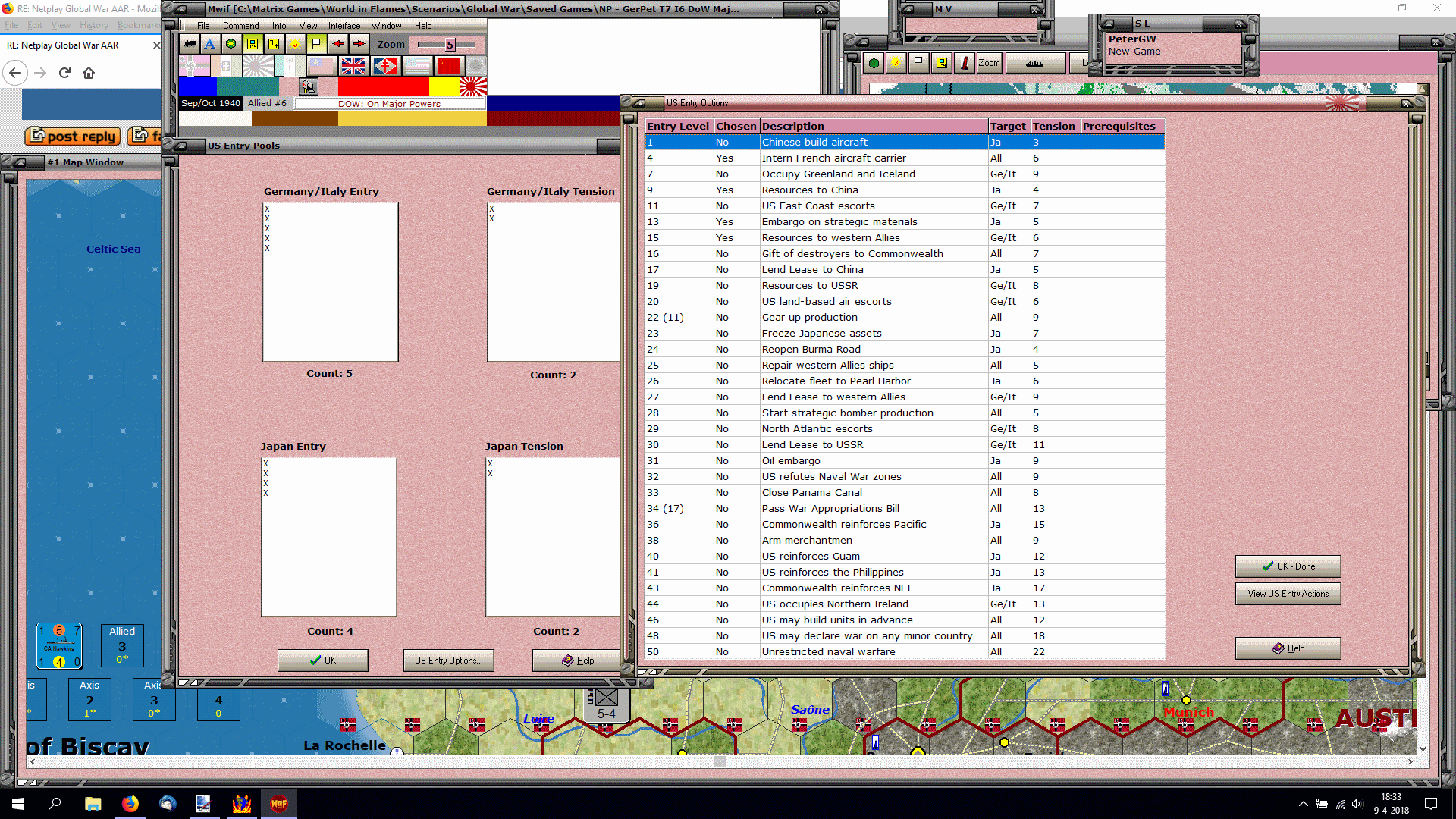The width and height of the screenshot is (1456, 819).
Task: Select the Pass War Appropriations Bill option
Action: (905, 508)
